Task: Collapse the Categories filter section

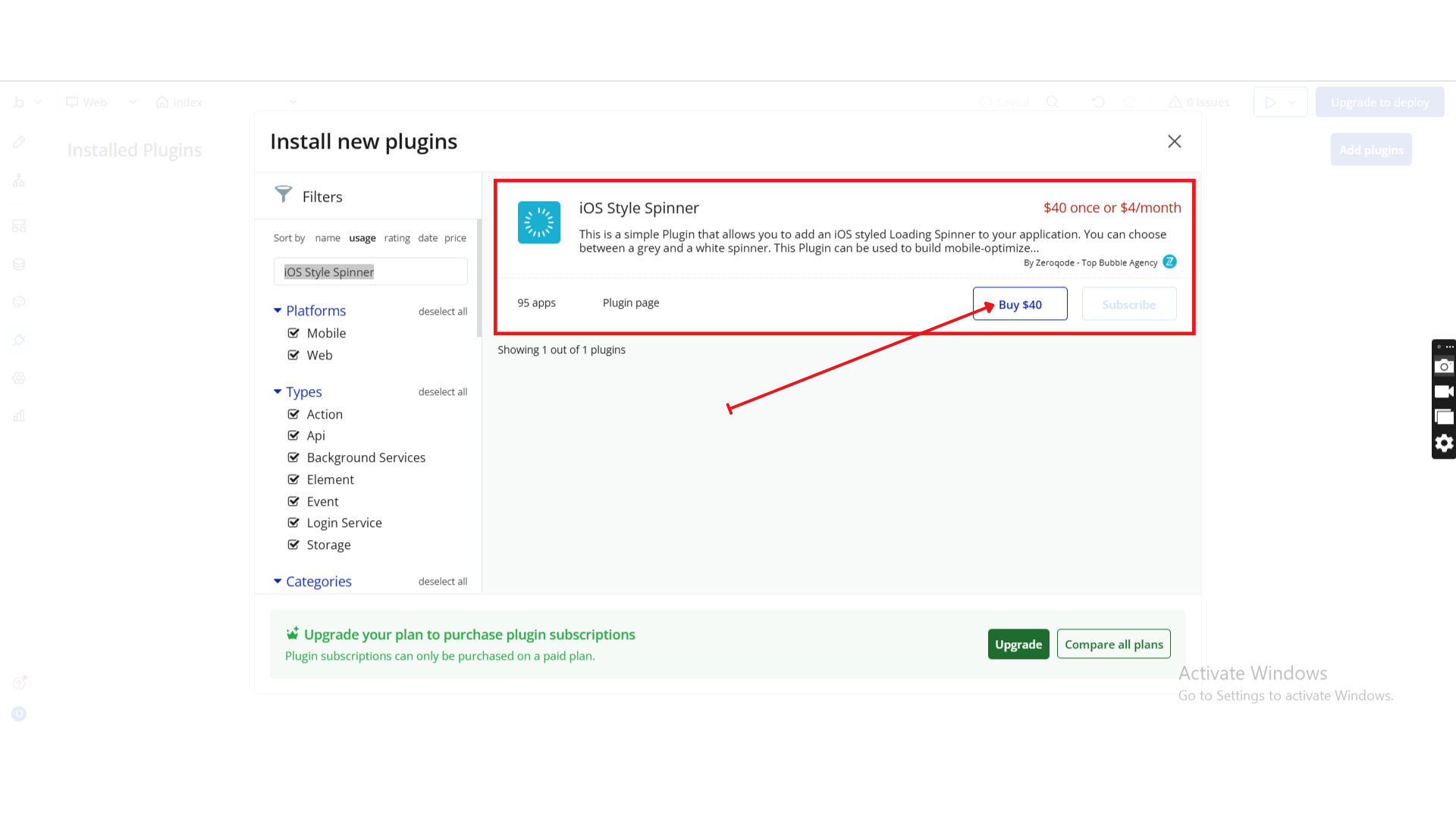Action: tap(278, 581)
